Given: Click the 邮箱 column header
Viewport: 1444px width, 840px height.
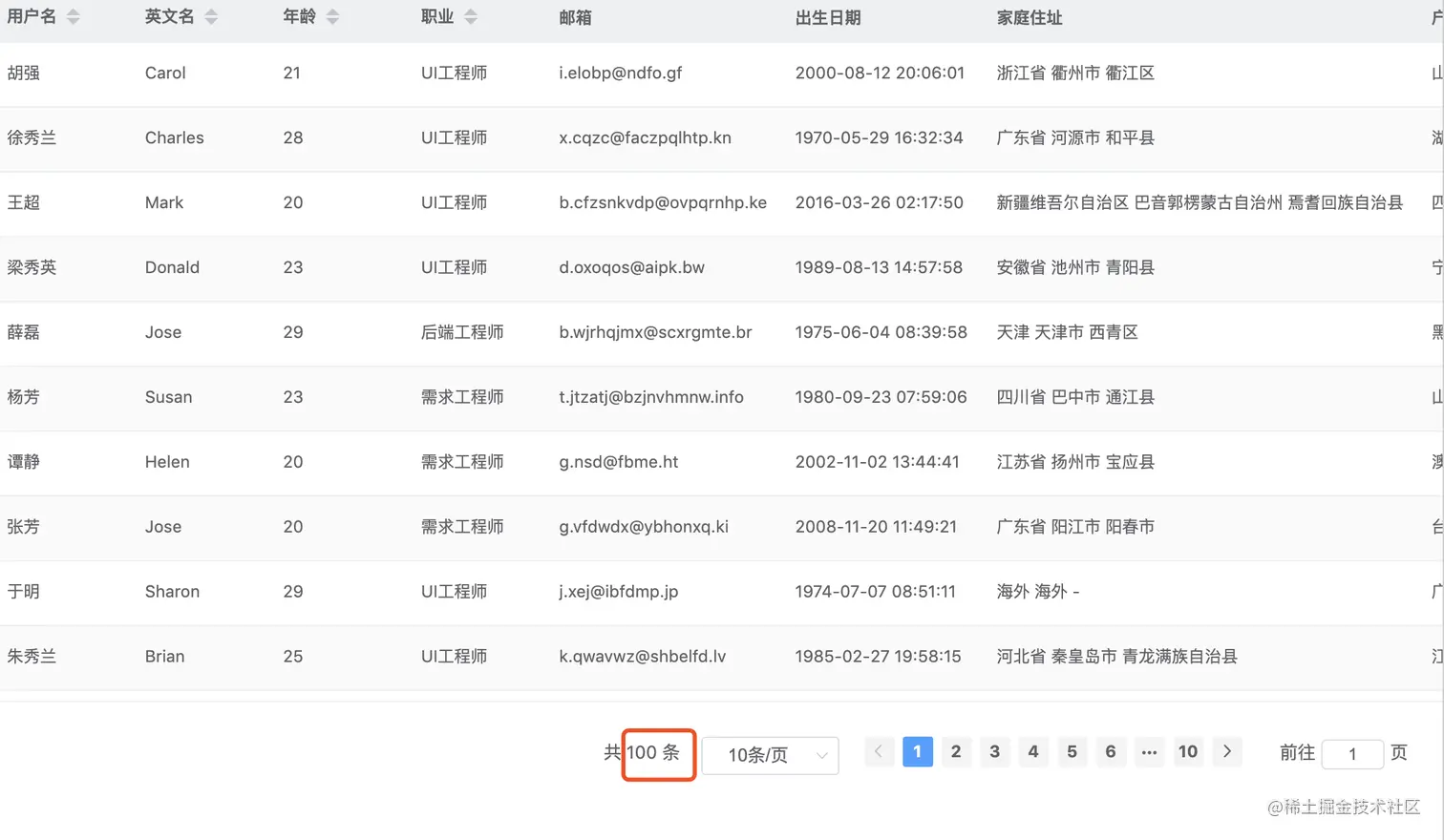Looking at the screenshot, I should click(576, 17).
